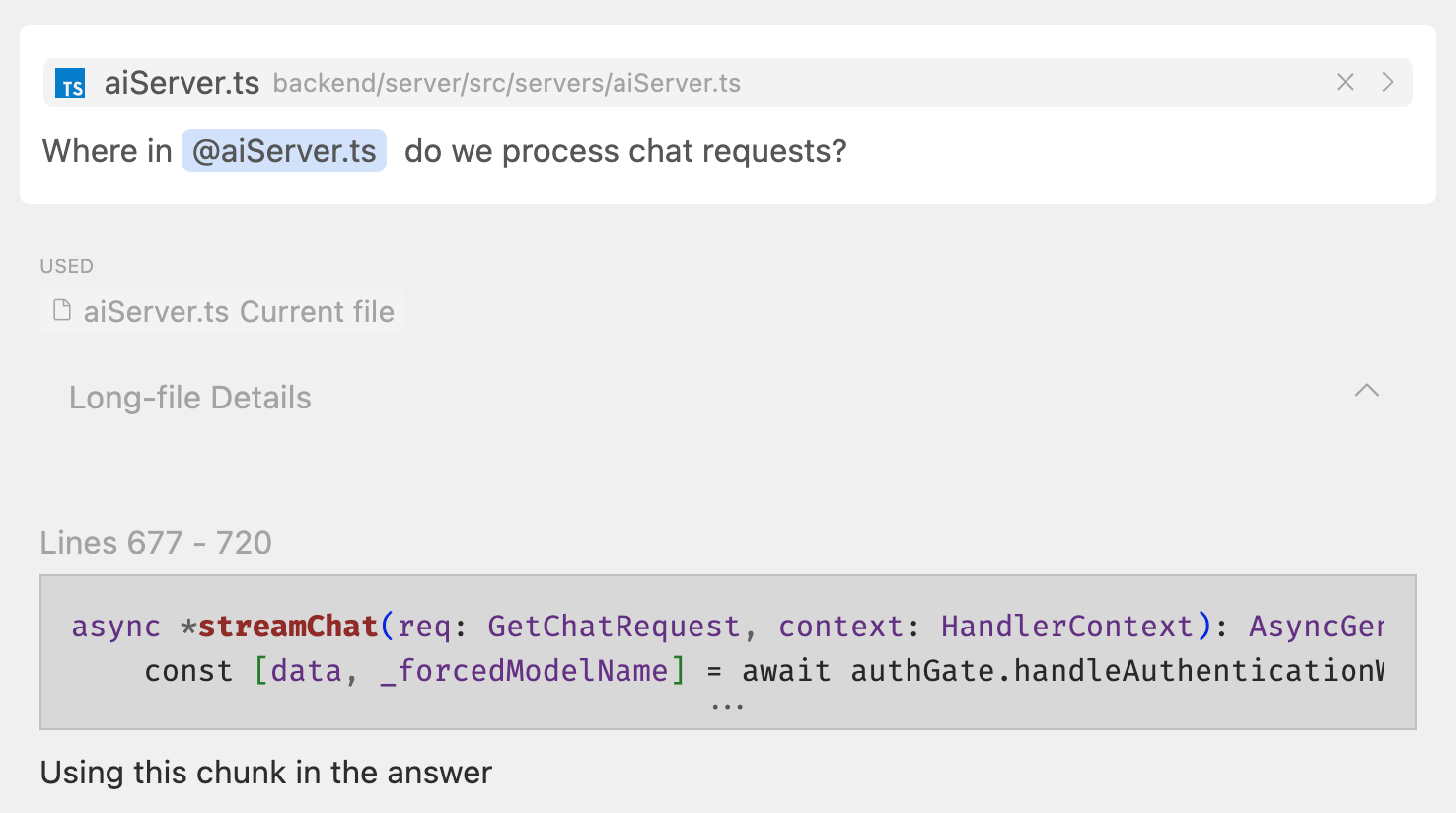Click the streamChat function name in code
Image resolution: width=1456 pixels, height=813 pixels.
pyautogui.click(x=288, y=627)
